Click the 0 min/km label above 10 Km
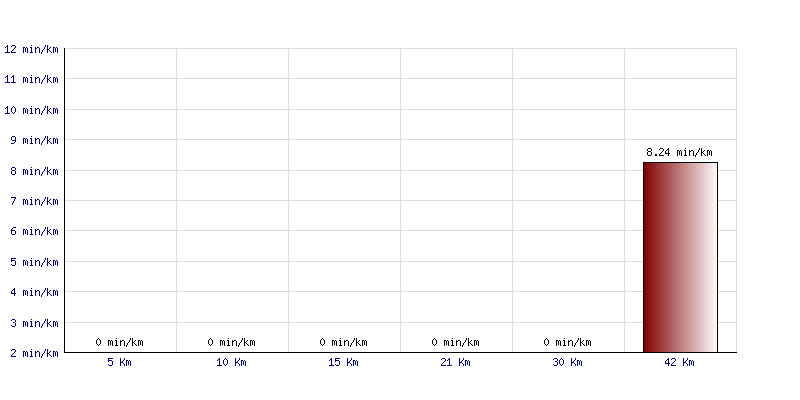 point(231,342)
